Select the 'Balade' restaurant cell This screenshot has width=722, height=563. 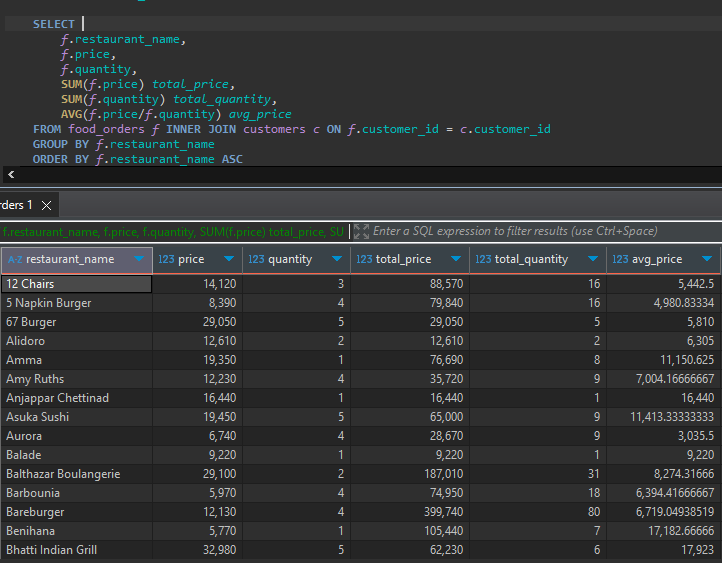[76, 455]
